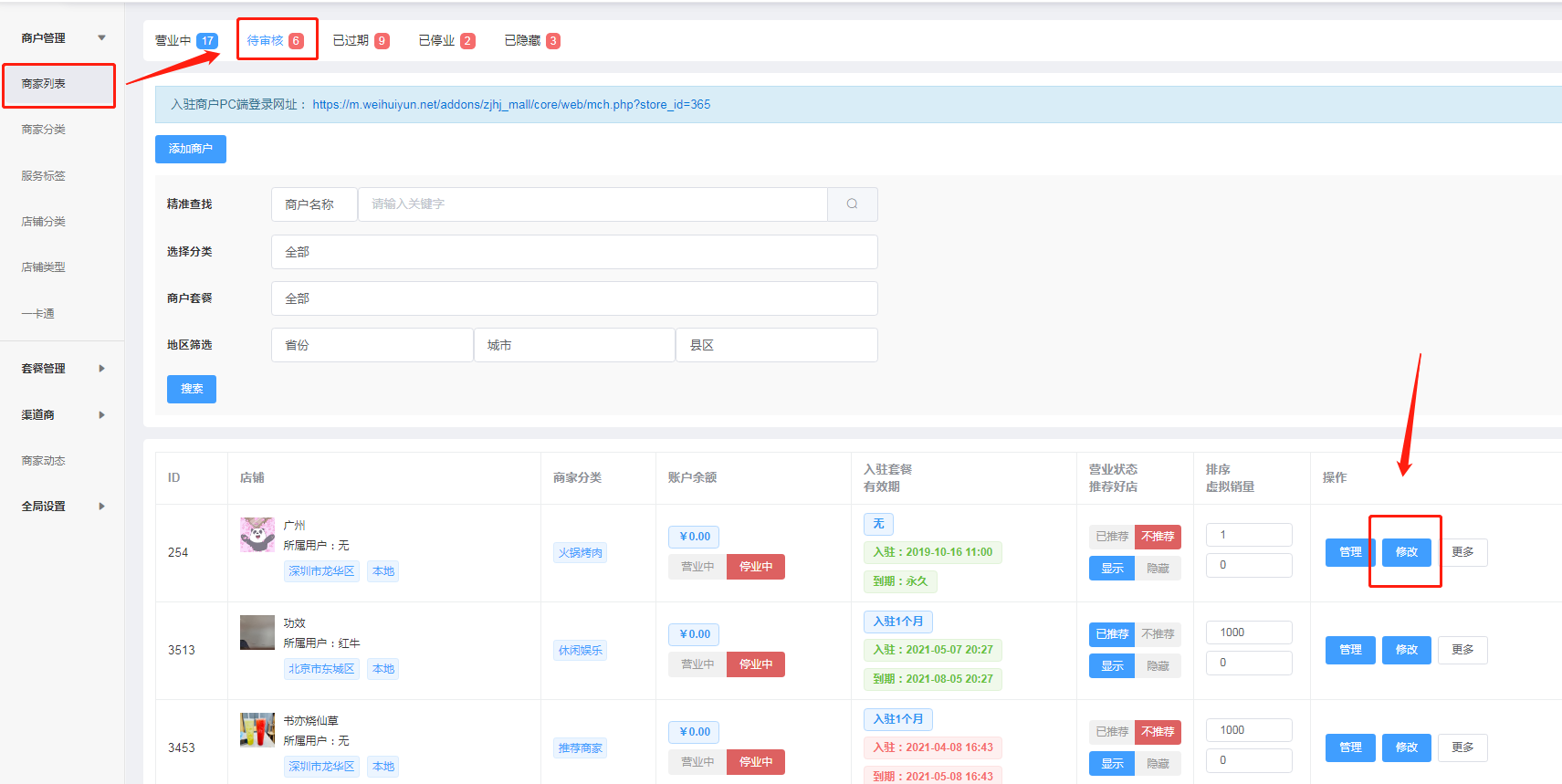Click the panda shop thumbnail for 广州

(x=257, y=535)
